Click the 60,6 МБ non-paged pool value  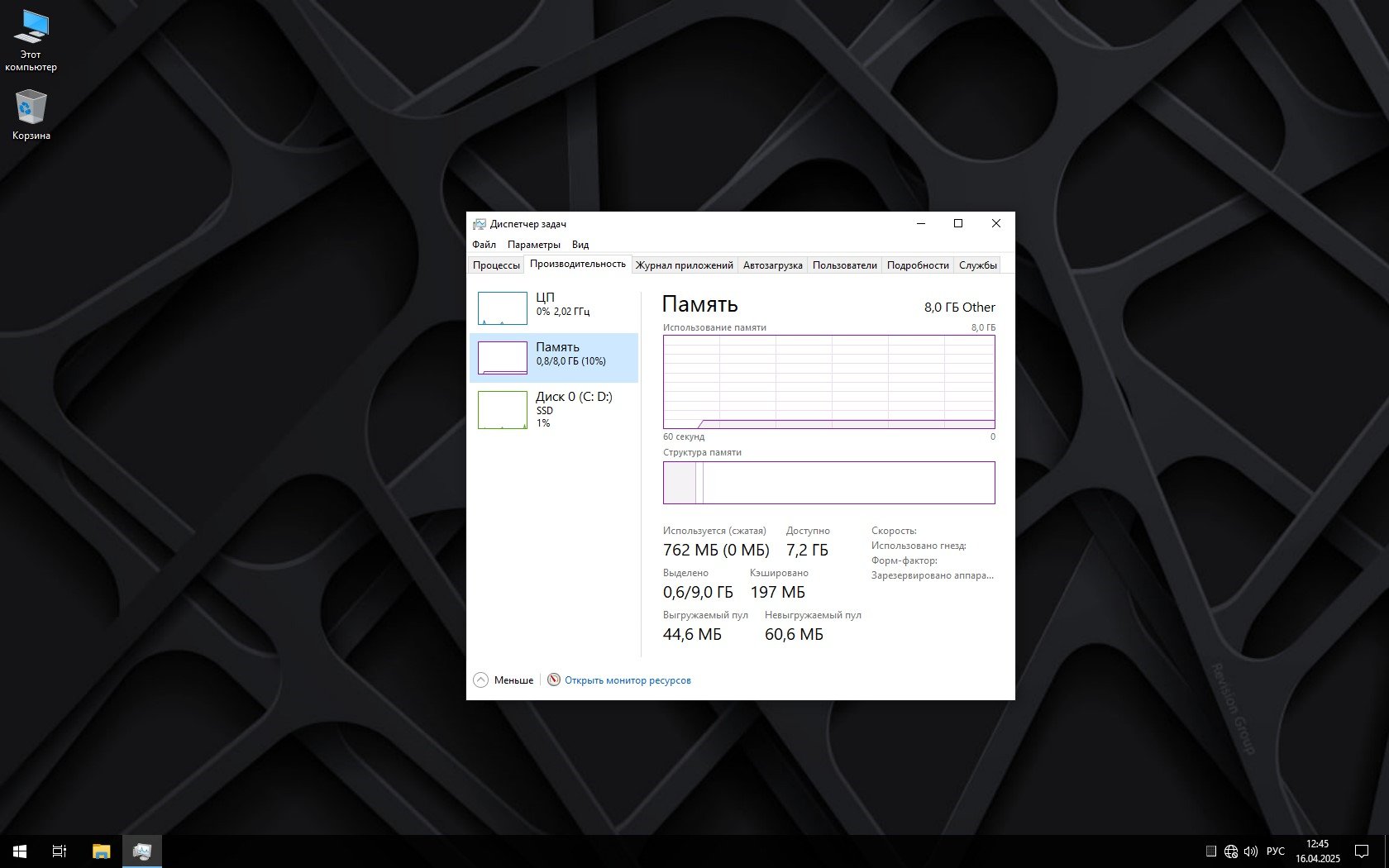(794, 635)
